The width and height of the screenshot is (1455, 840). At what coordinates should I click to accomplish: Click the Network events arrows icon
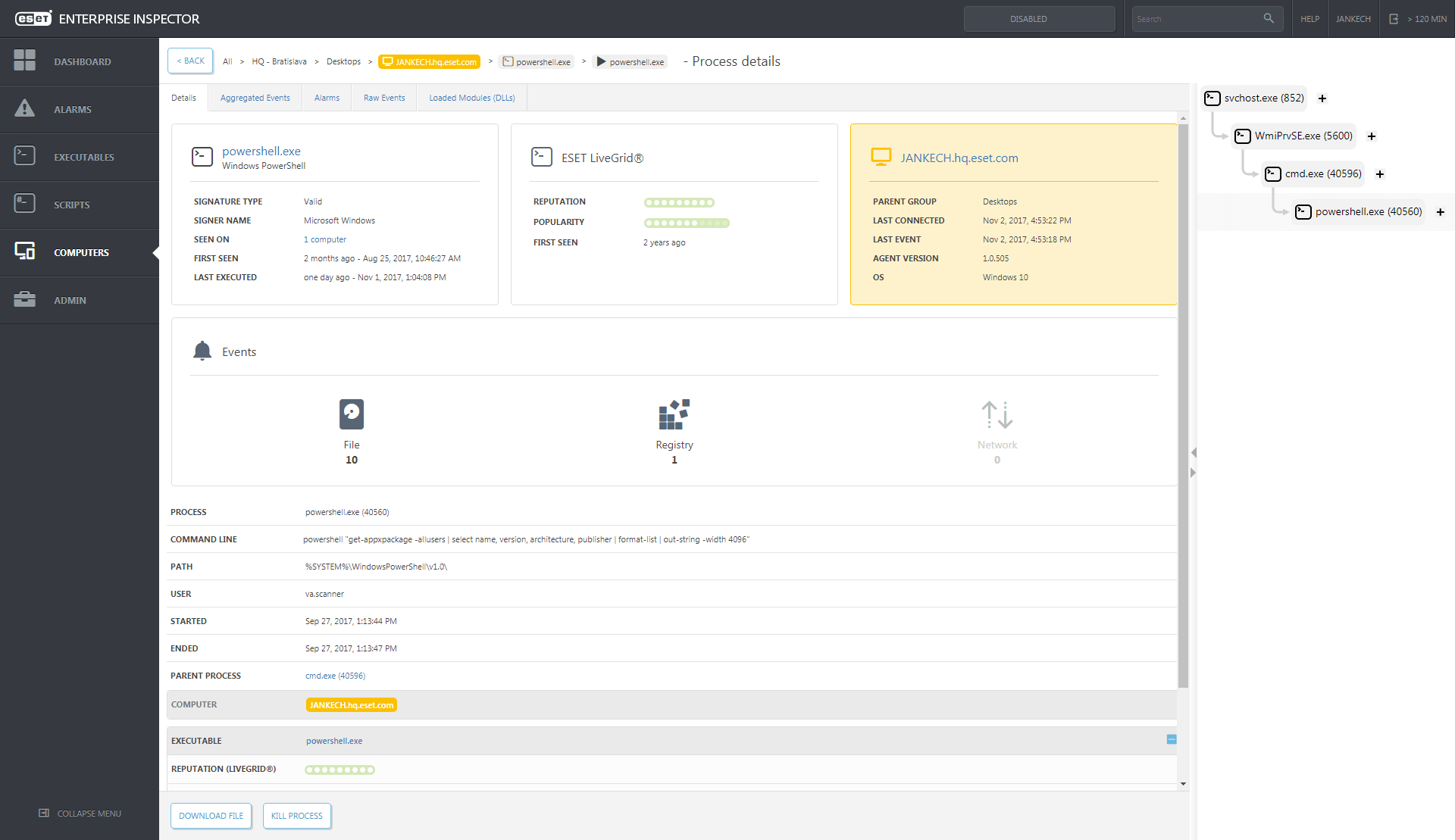997,414
